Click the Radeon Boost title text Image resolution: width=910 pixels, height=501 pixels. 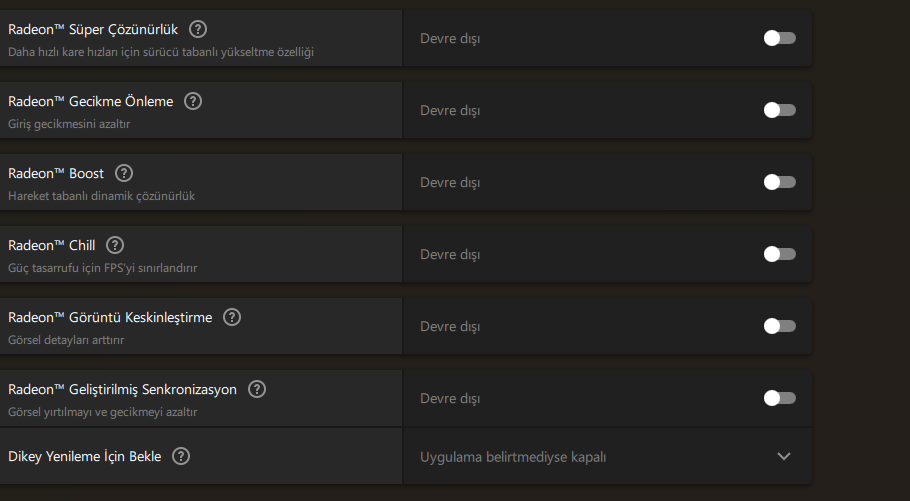[56, 174]
